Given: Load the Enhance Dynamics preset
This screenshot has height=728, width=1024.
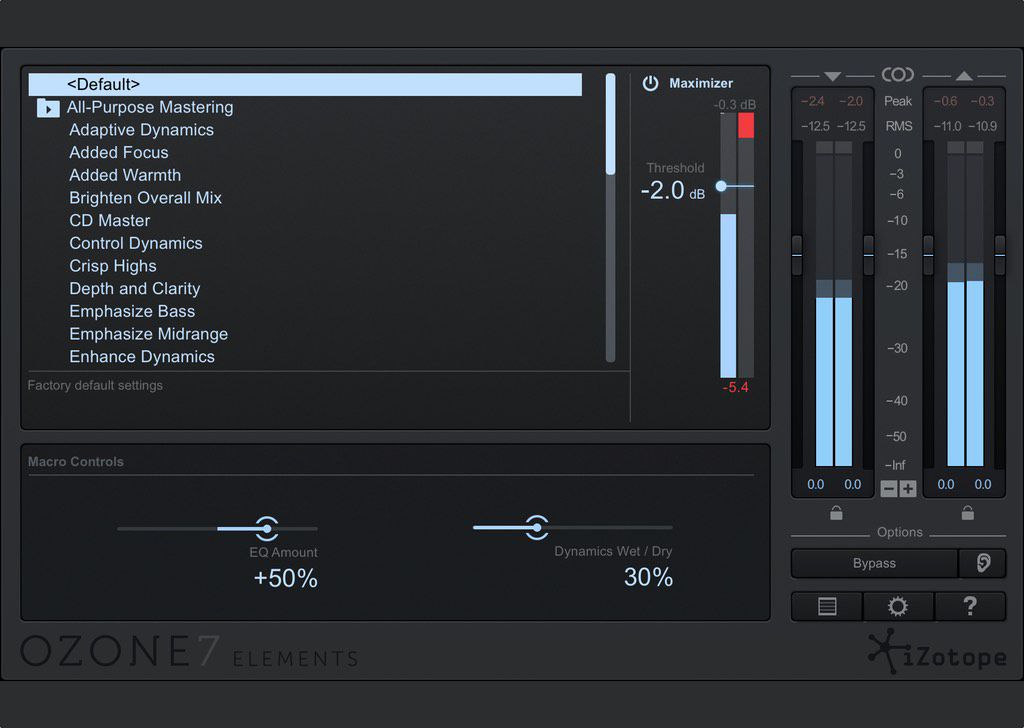Looking at the screenshot, I should click(142, 356).
